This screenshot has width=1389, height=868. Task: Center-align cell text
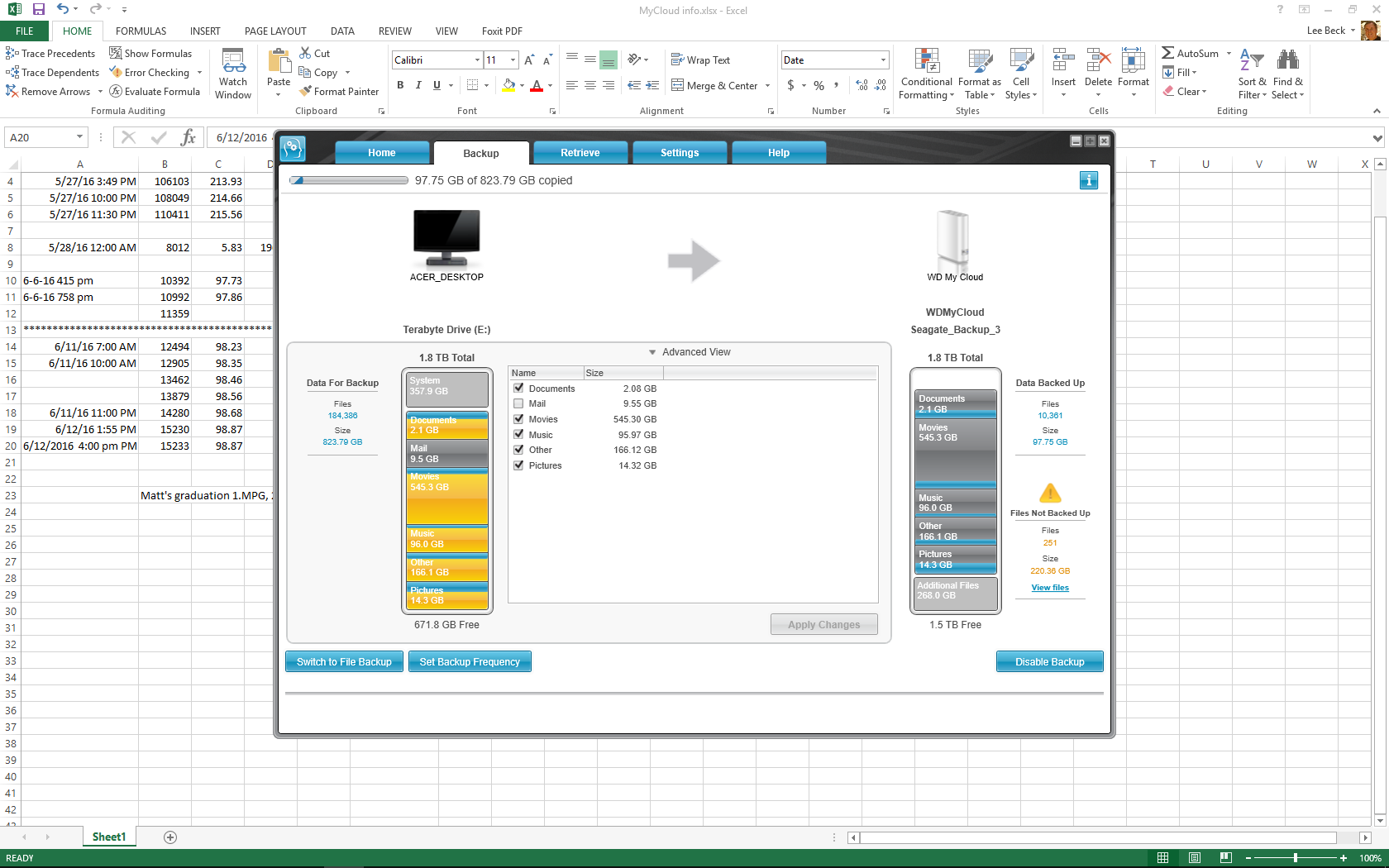tap(590, 85)
